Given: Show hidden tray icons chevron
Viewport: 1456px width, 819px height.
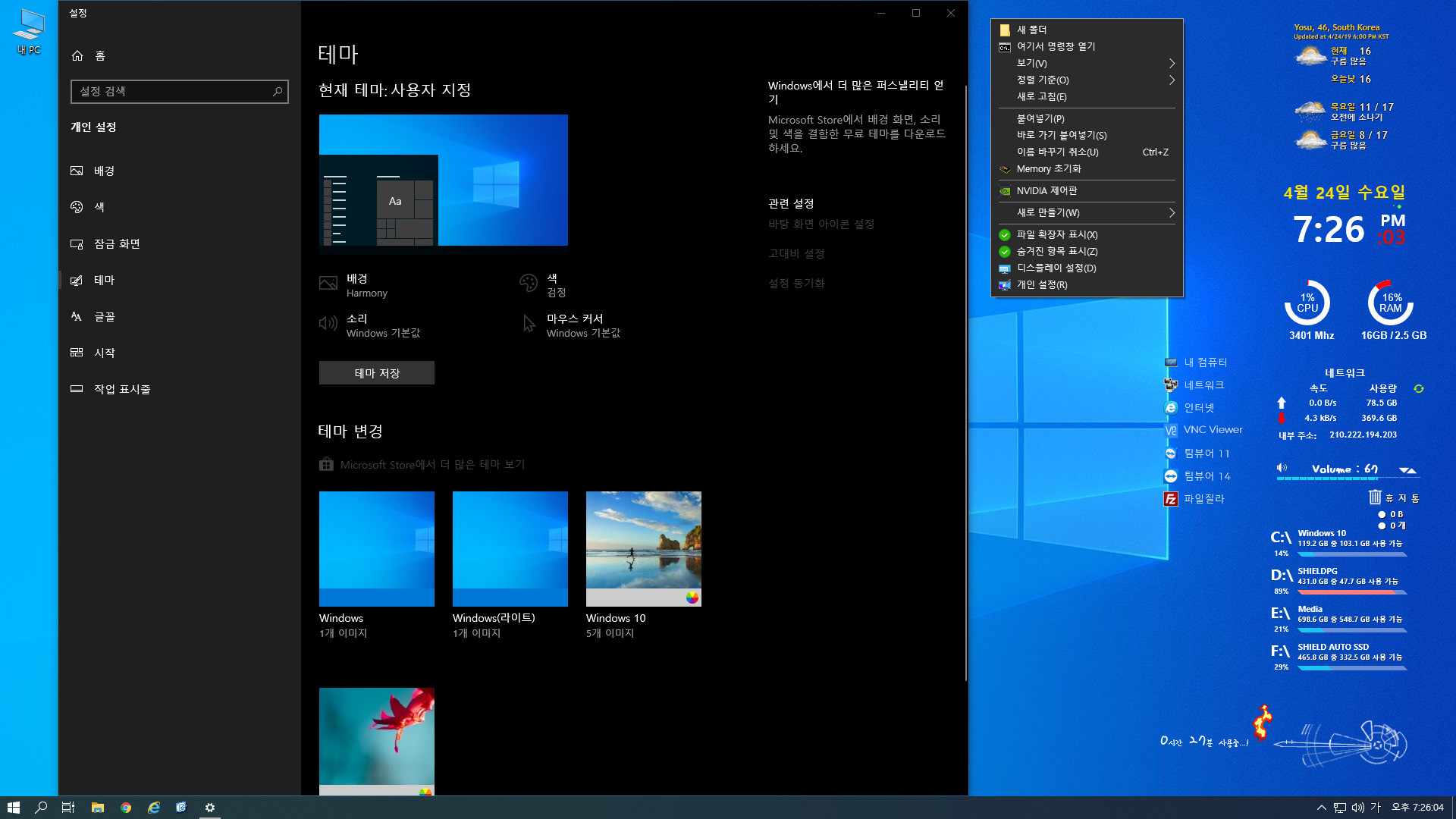Looking at the screenshot, I should click(1322, 808).
